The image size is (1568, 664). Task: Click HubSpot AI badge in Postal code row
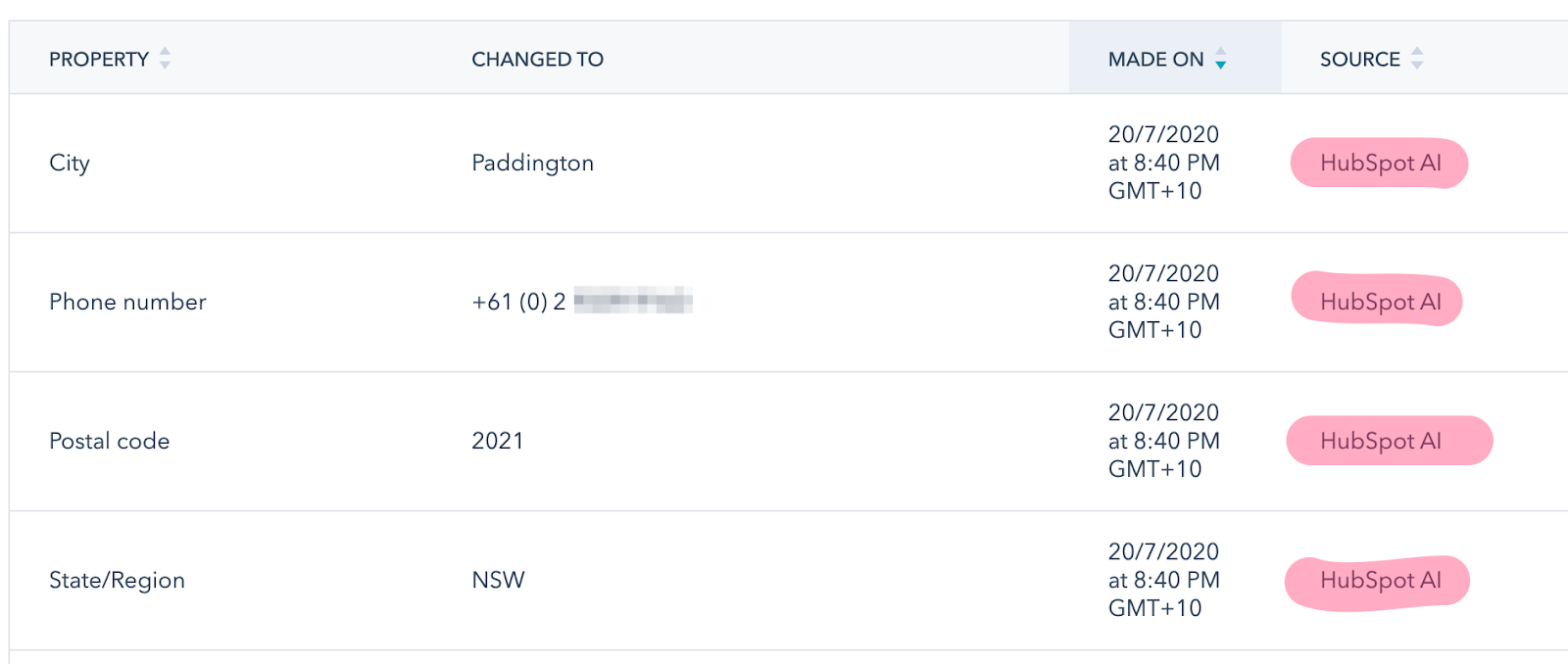1380,441
